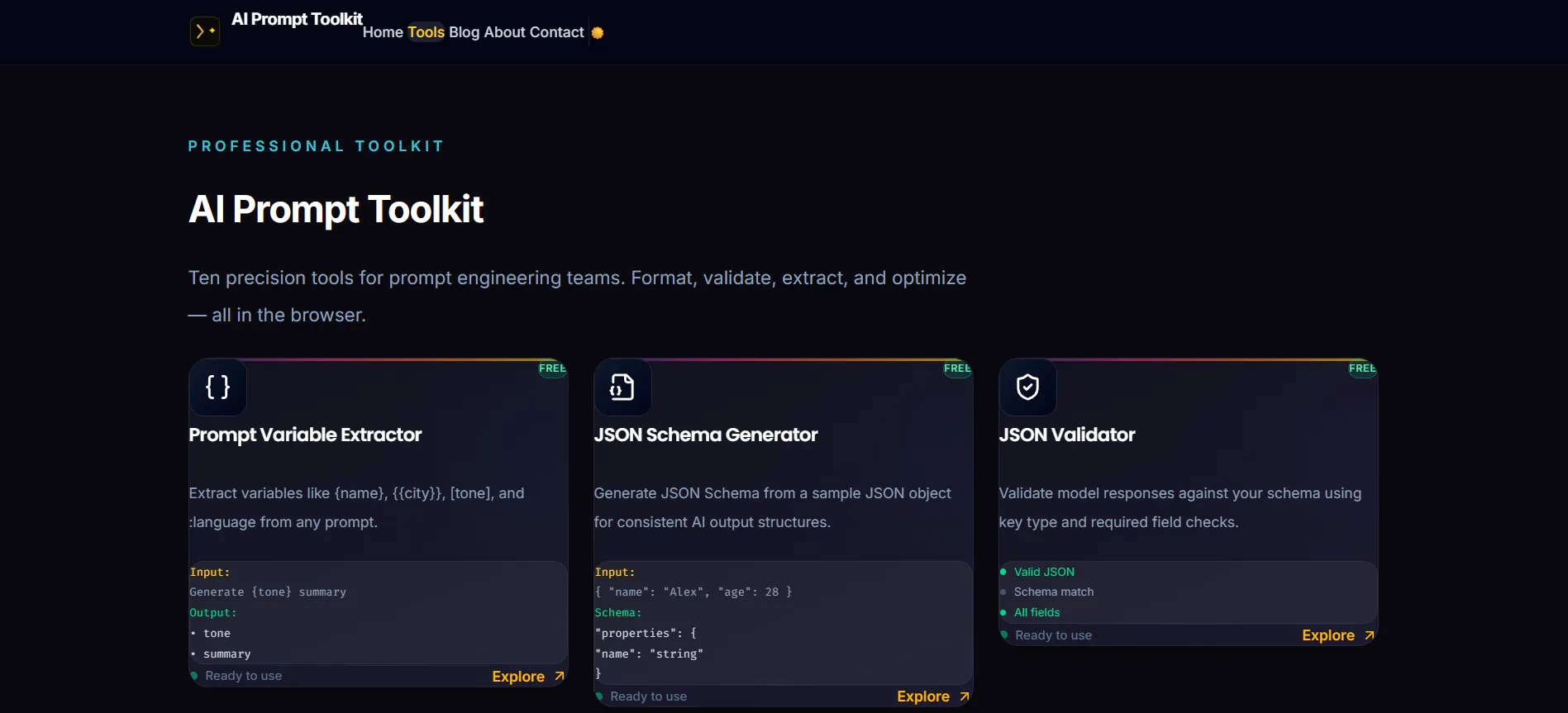Click the Explore arrow icon on JSON Schema Generator
The height and width of the screenshot is (713, 1568).
(x=965, y=696)
